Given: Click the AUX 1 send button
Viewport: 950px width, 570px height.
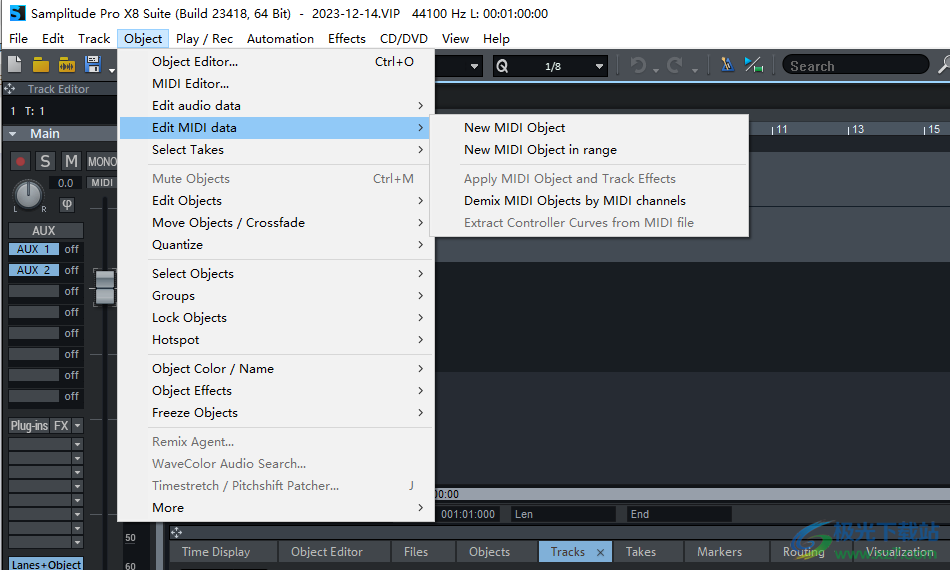Looking at the screenshot, I should (34, 249).
